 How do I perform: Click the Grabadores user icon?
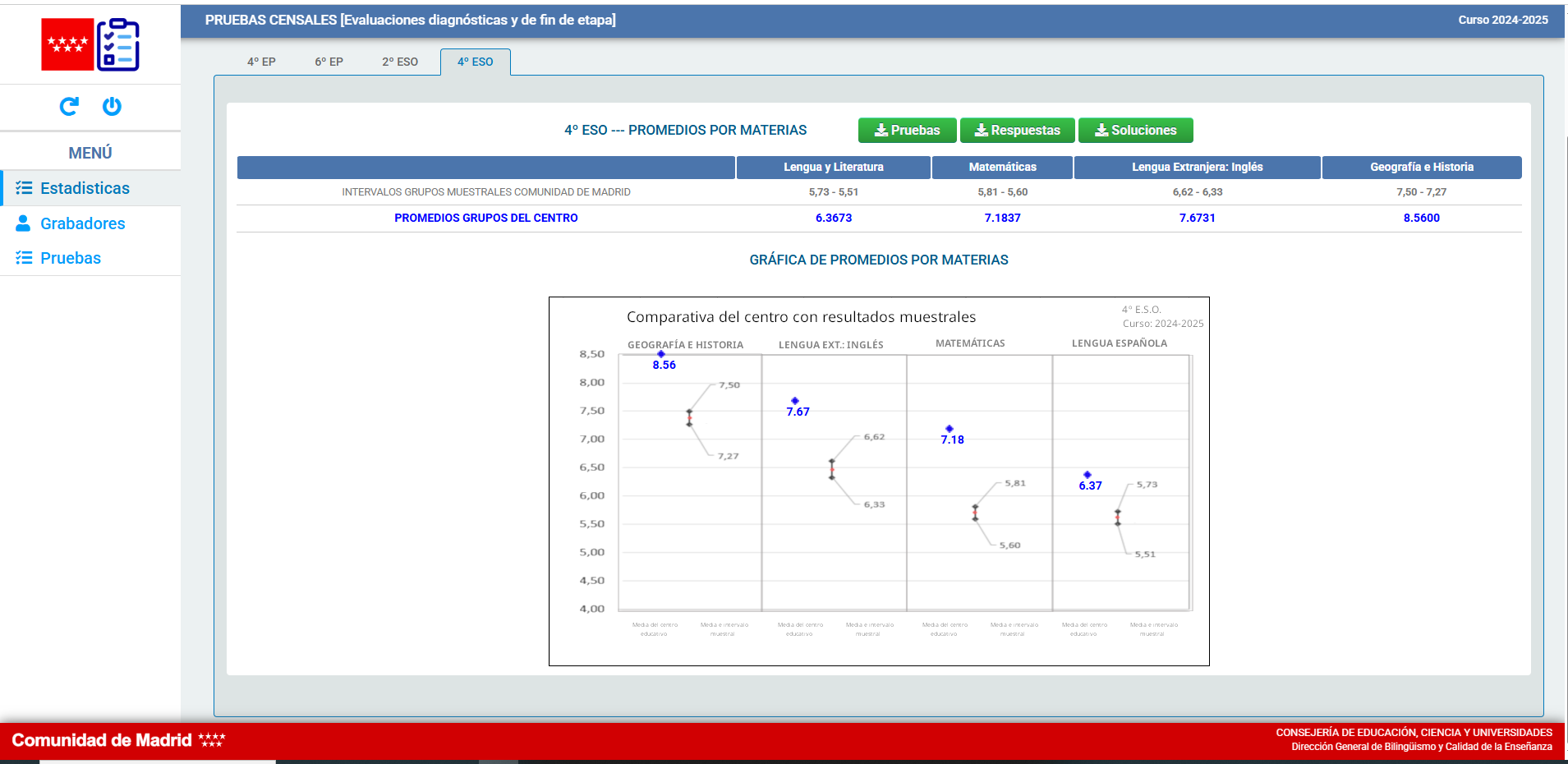pyautogui.click(x=24, y=223)
